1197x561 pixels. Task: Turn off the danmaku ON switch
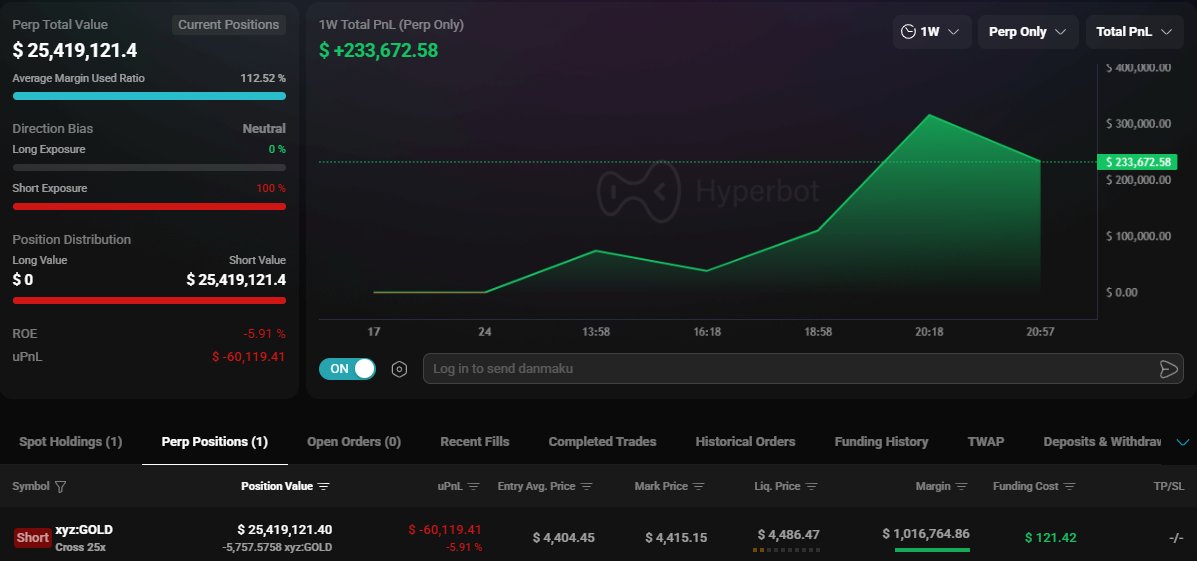point(347,369)
